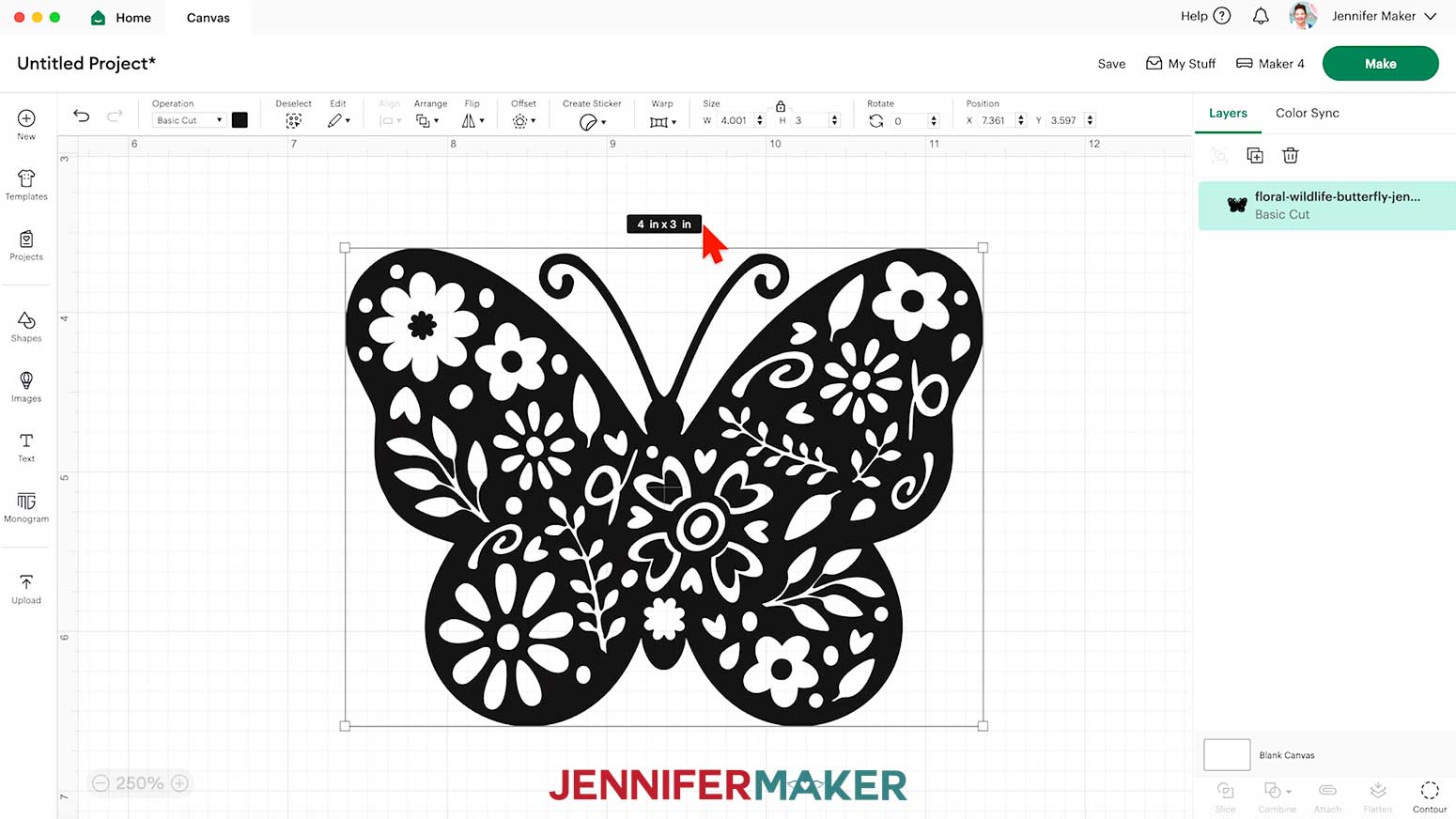Click the Height size input field
Viewport: 1456px width, 819px height.
click(811, 120)
